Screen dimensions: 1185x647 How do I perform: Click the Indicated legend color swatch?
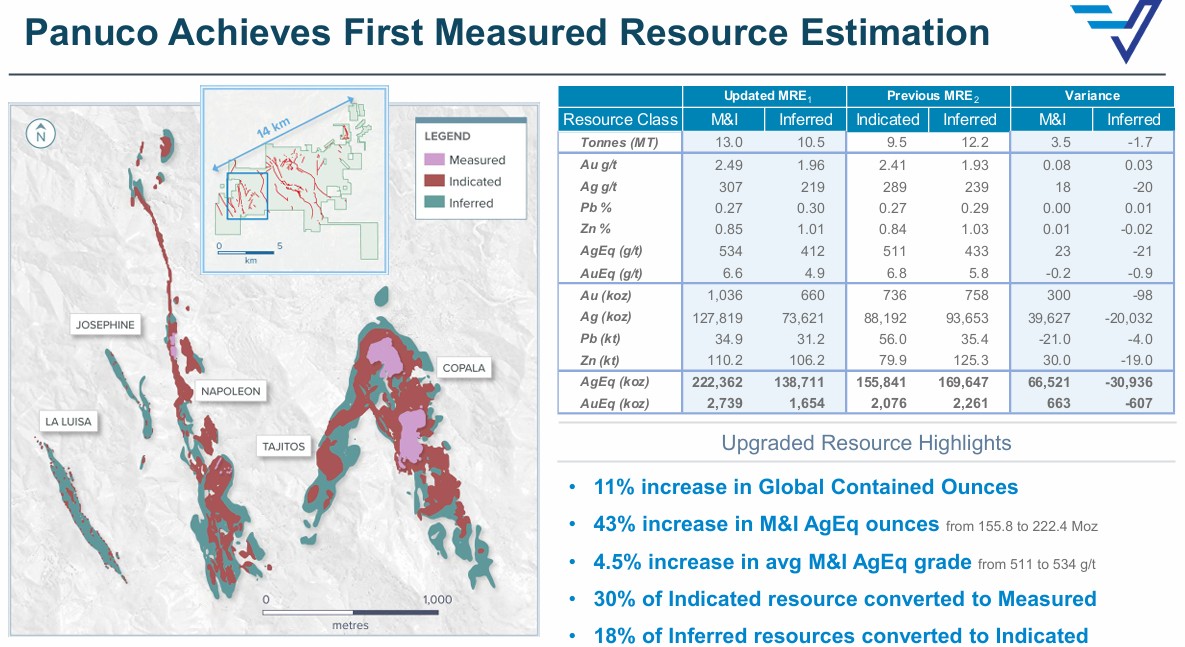(434, 181)
